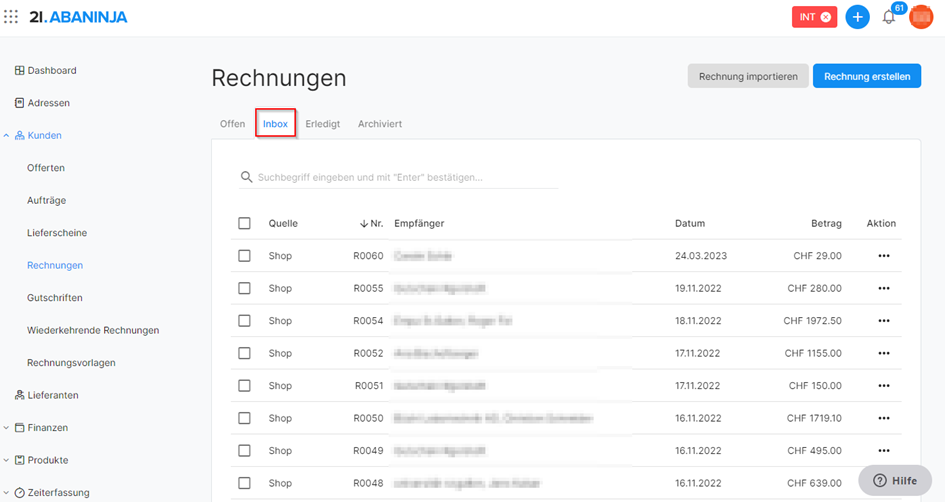Open the user profile avatar
Viewport: 945px width, 502px height.
(x=920, y=17)
